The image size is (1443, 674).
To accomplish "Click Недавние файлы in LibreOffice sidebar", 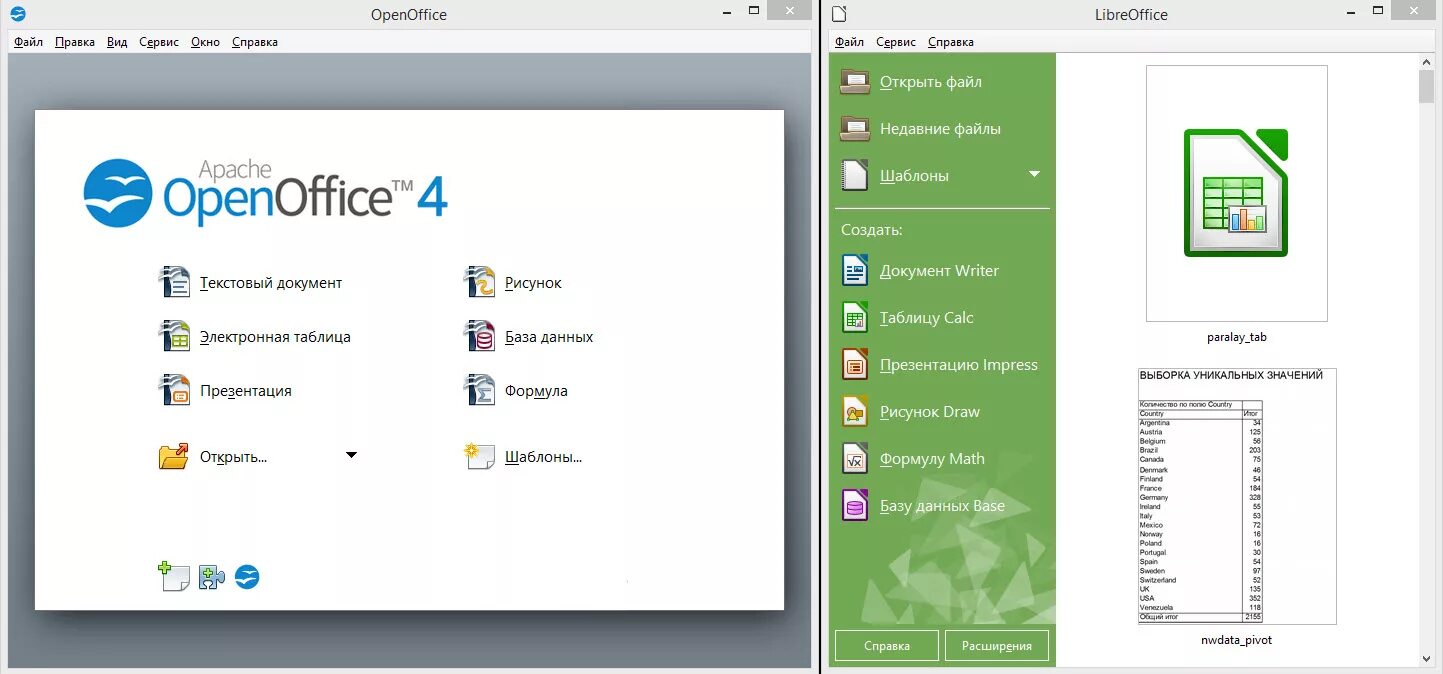I will tap(940, 129).
